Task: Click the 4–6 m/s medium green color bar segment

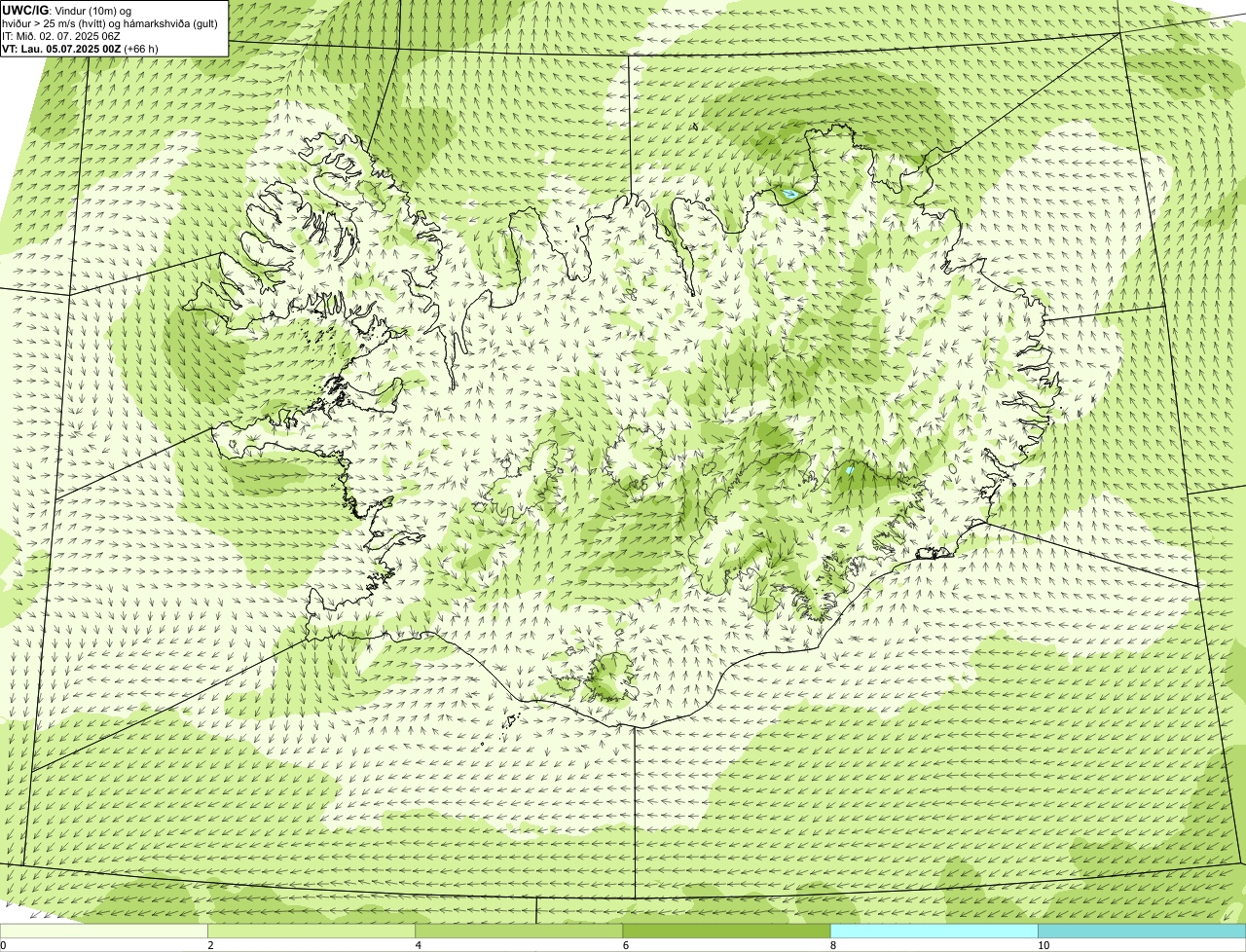Action: coord(519,932)
